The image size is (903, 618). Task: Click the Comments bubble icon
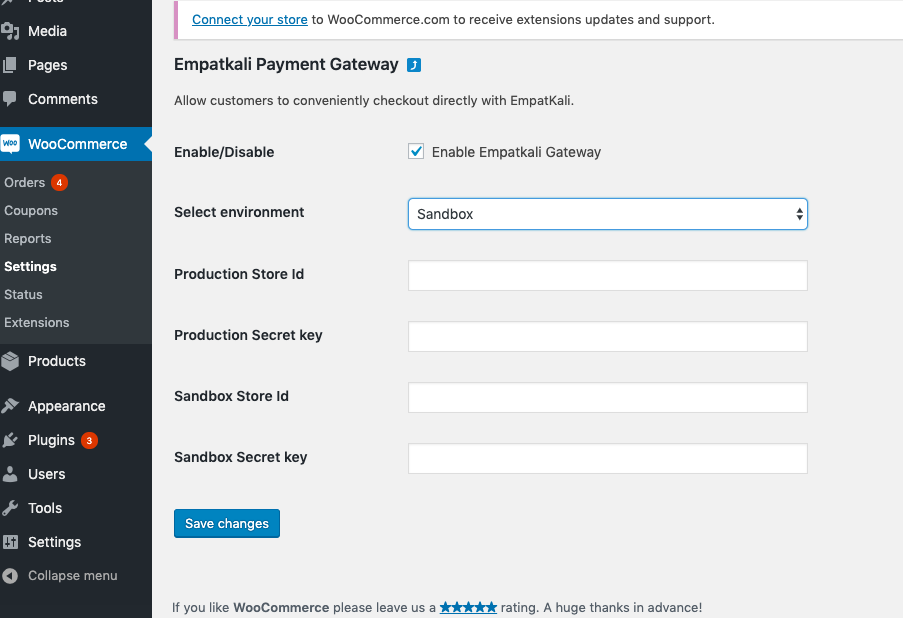coord(10,99)
